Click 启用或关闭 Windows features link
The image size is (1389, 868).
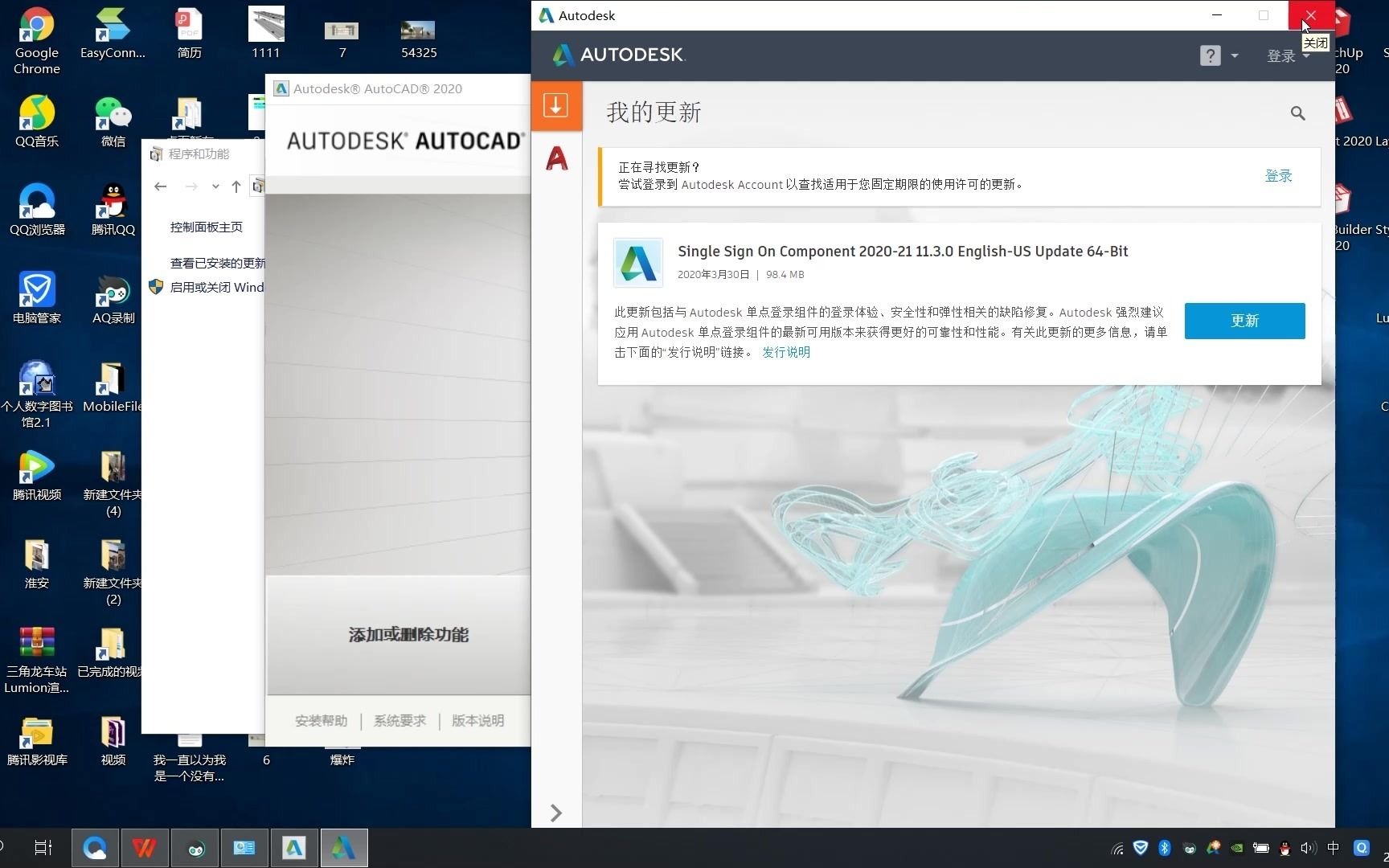click(x=216, y=287)
